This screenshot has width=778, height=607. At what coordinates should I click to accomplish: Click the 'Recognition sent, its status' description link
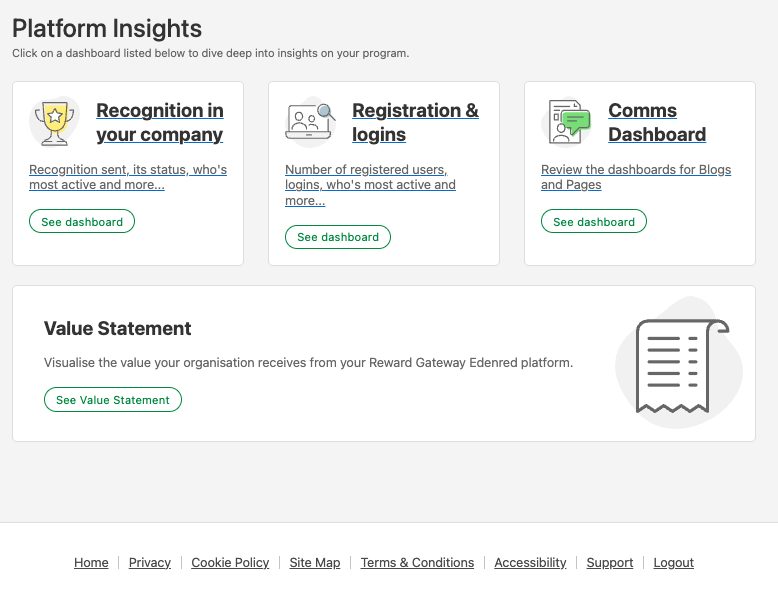128,177
